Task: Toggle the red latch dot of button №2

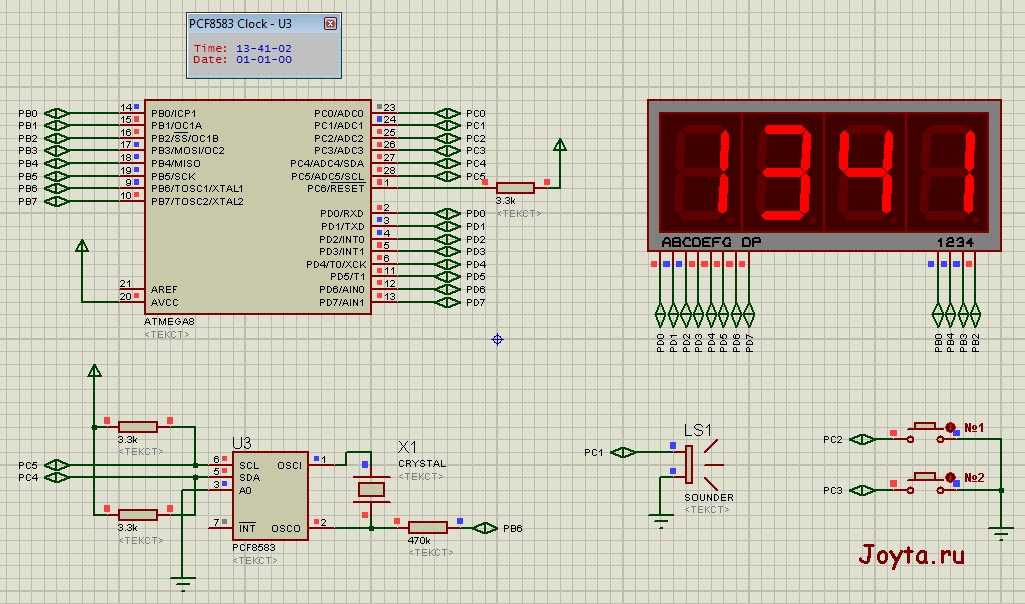Action: [951, 478]
